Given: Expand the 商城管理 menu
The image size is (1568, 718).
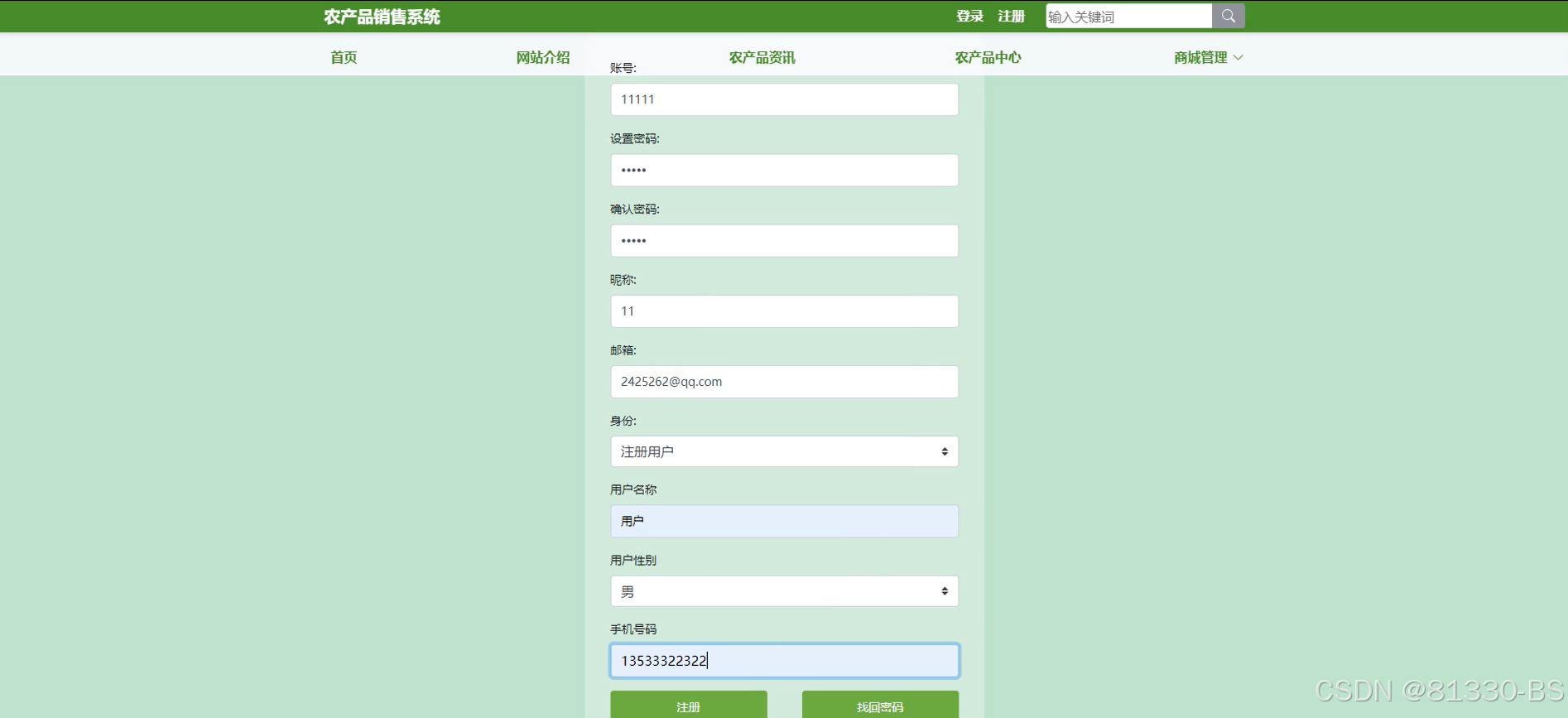Looking at the screenshot, I should point(1208,57).
